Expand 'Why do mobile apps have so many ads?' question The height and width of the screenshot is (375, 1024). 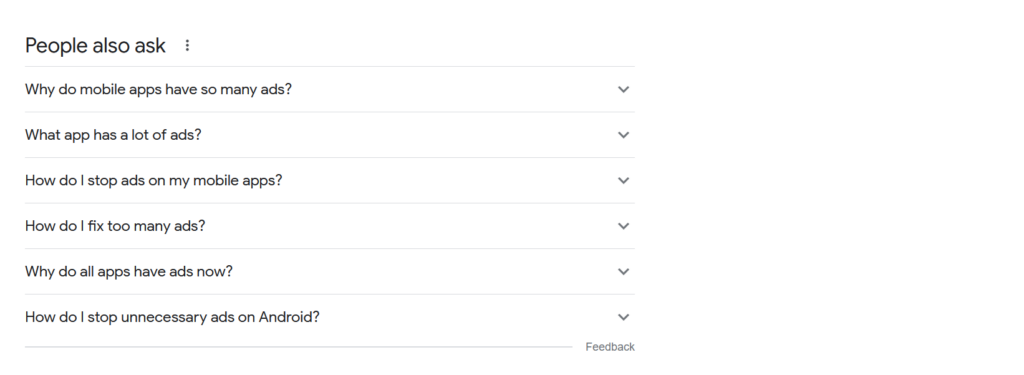[329, 90]
